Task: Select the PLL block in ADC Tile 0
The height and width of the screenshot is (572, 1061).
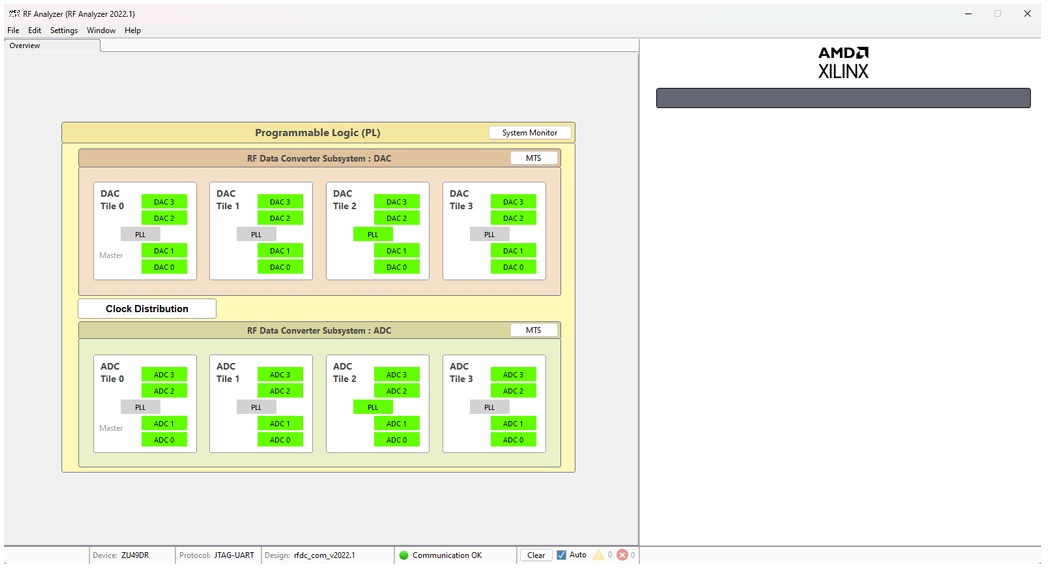Action: [x=140, y=407]
